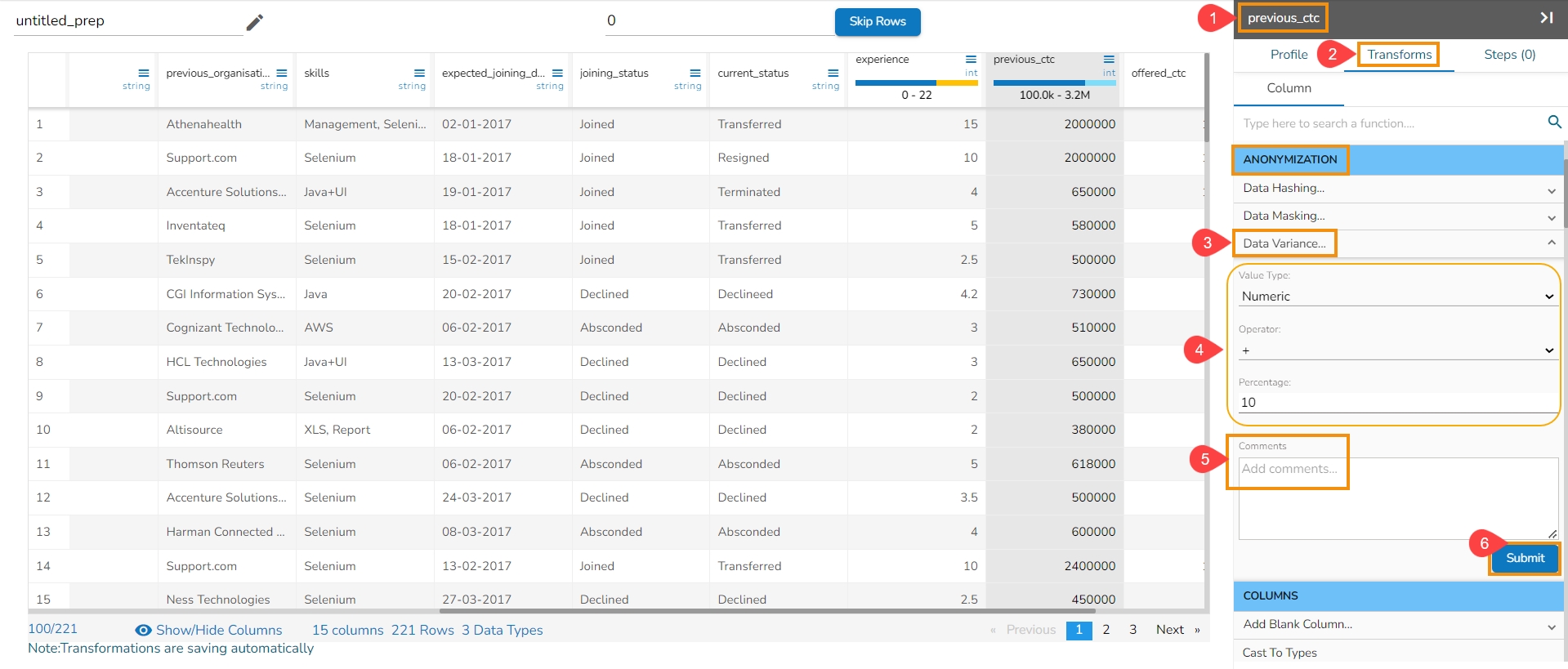
Task: Click the 221 Rows summary text
Action: click(x=422, y=631)
